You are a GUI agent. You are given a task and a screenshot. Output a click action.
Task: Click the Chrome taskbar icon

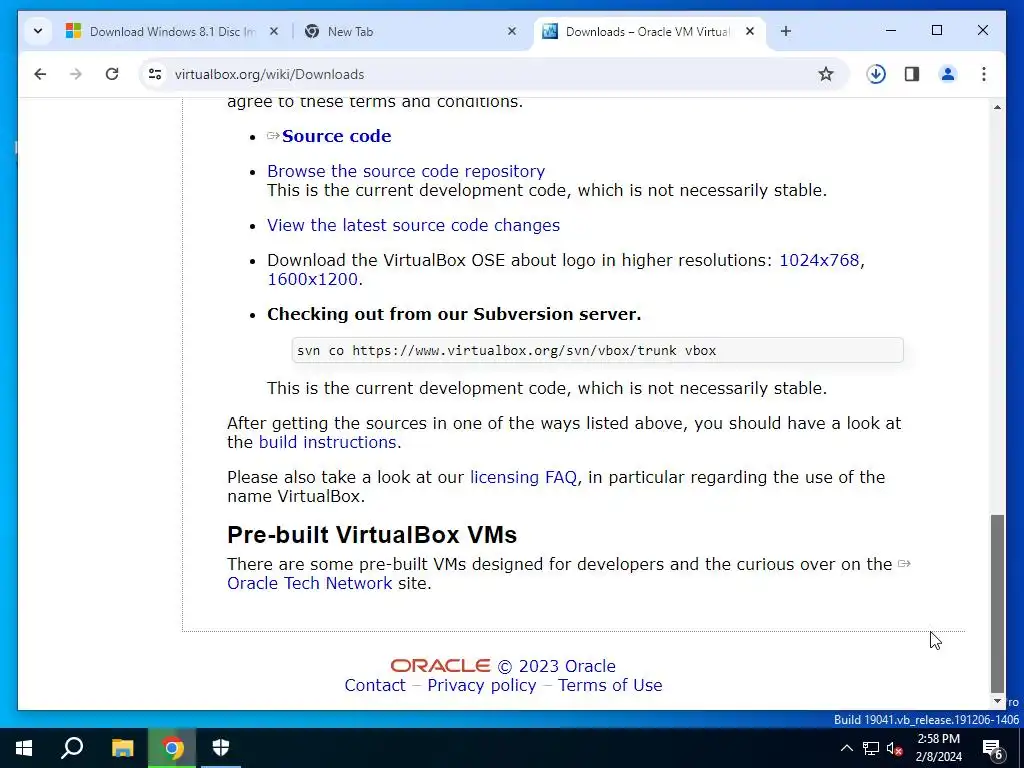172,748
